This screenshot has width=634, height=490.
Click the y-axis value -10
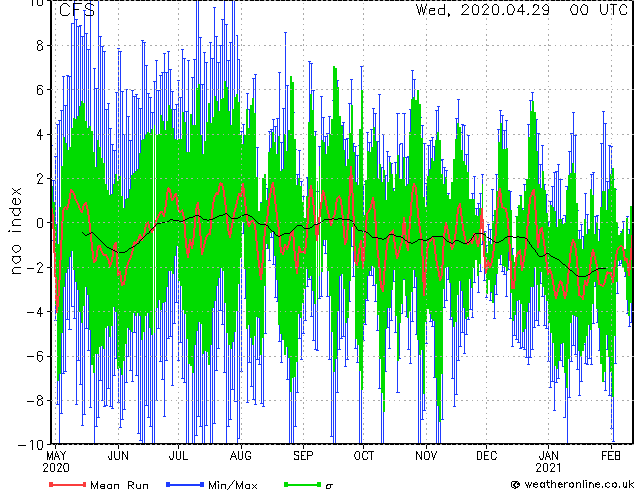pyautogui.click(x=31, y=445)
